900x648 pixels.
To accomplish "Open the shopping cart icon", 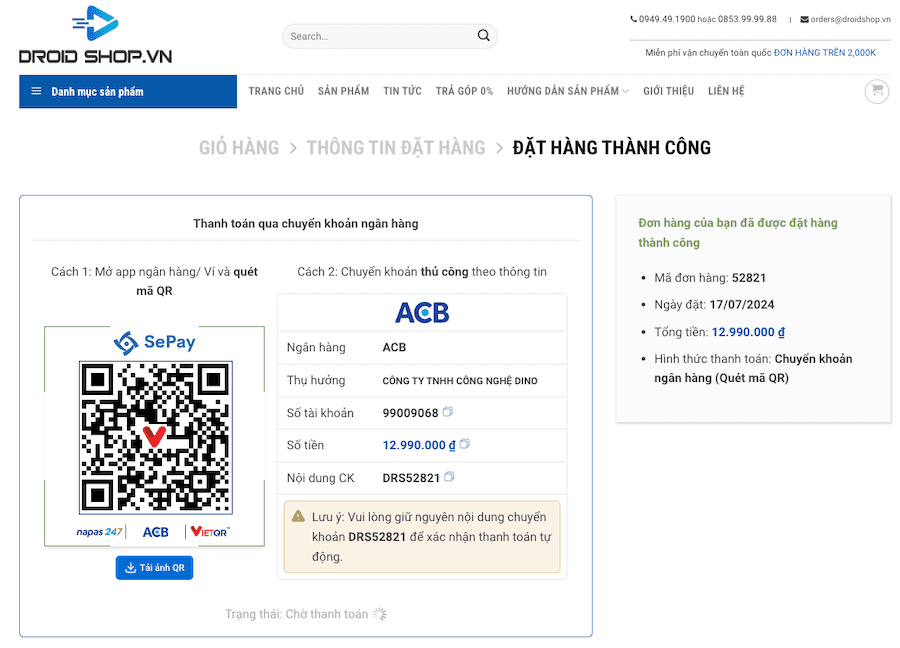I will pyautogui.click(x=876, y=91).
